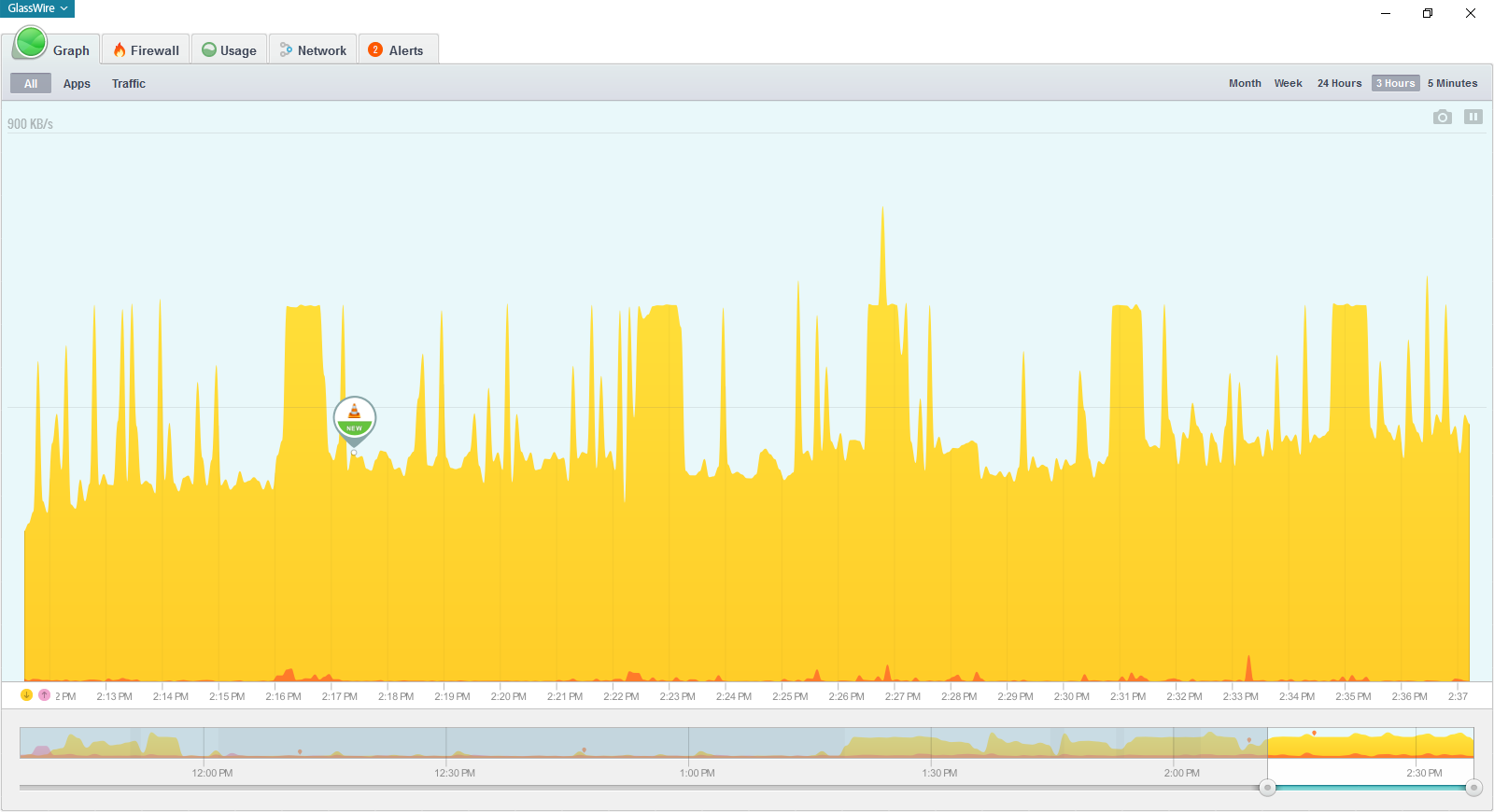Viewport: 1494px width, 812px height.
Task: Show the Traffic graph view
Action: (129, 84)
